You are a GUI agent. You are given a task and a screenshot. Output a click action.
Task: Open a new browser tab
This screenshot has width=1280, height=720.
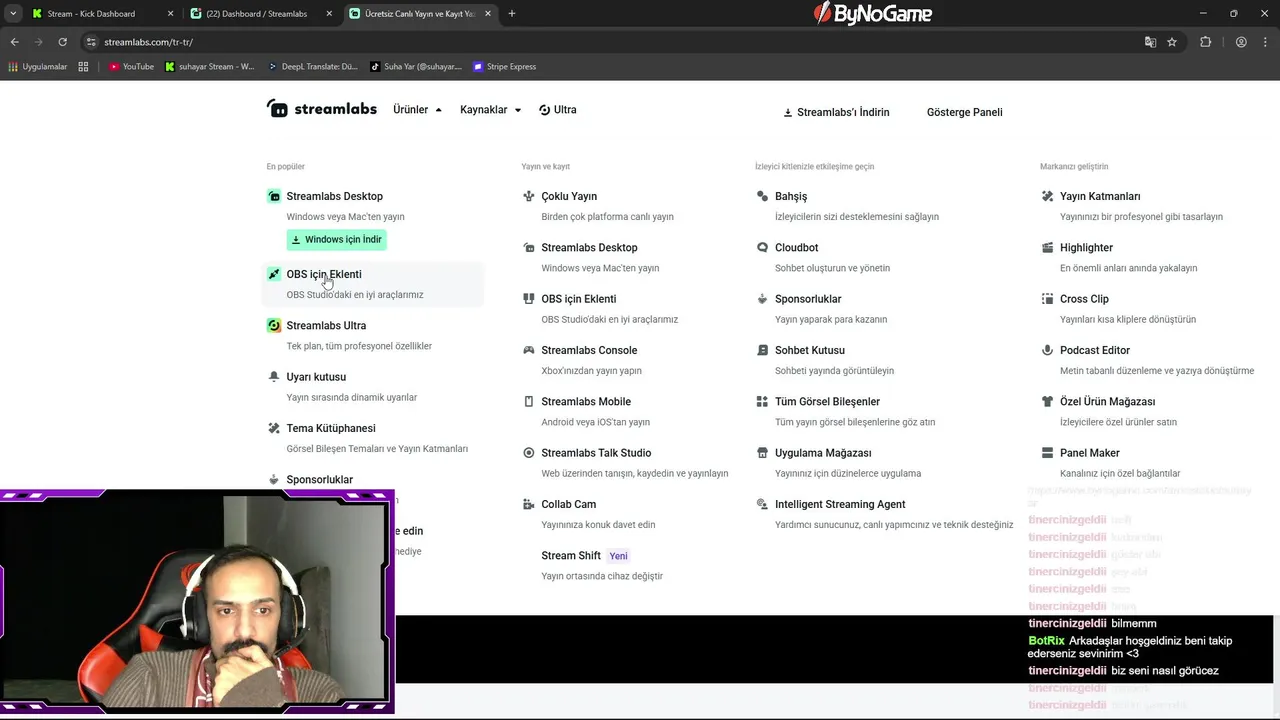[512, 14]
